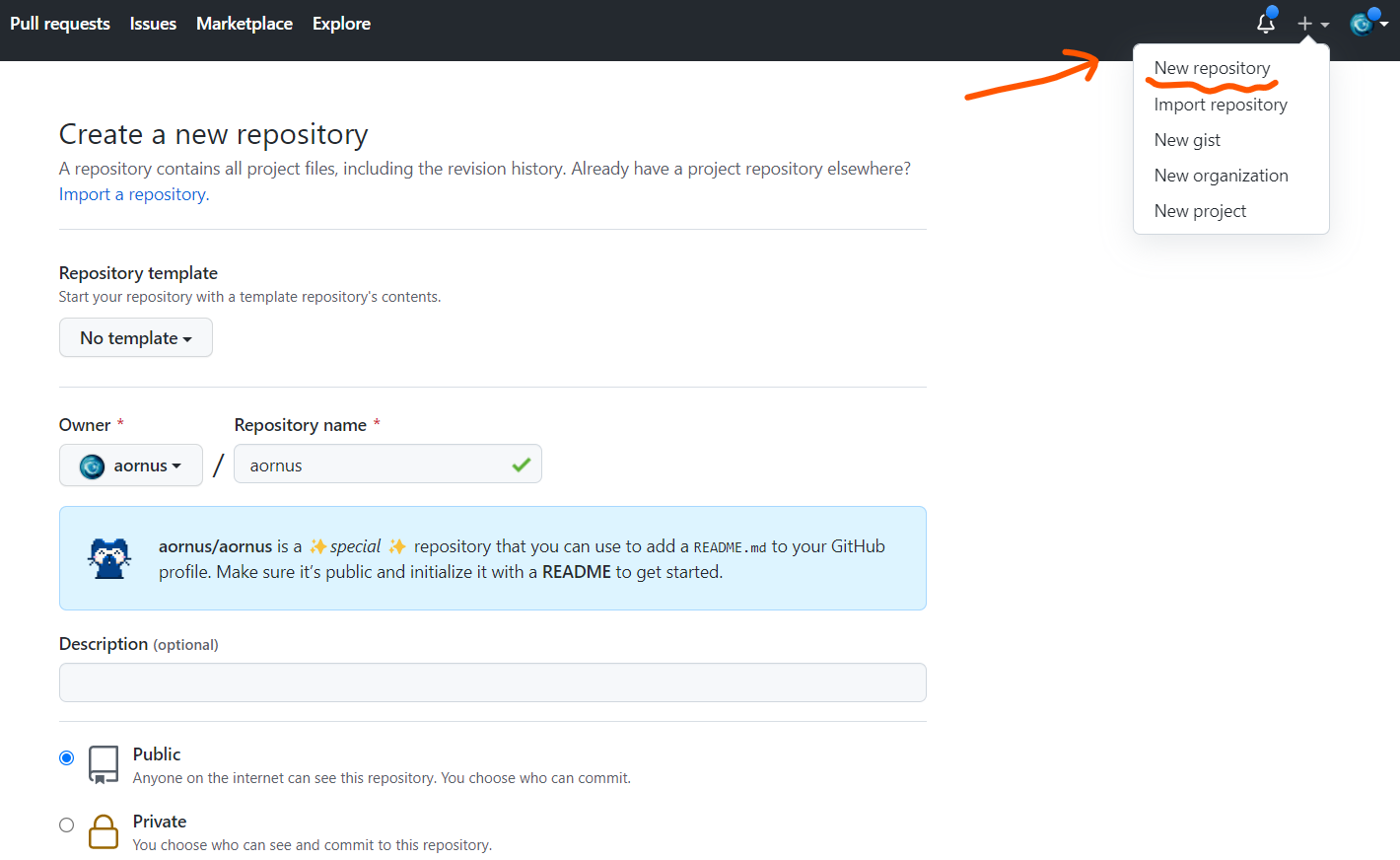Open the Owner aornus dropdown
The image size is (1400, 860).
click(131, 466)
